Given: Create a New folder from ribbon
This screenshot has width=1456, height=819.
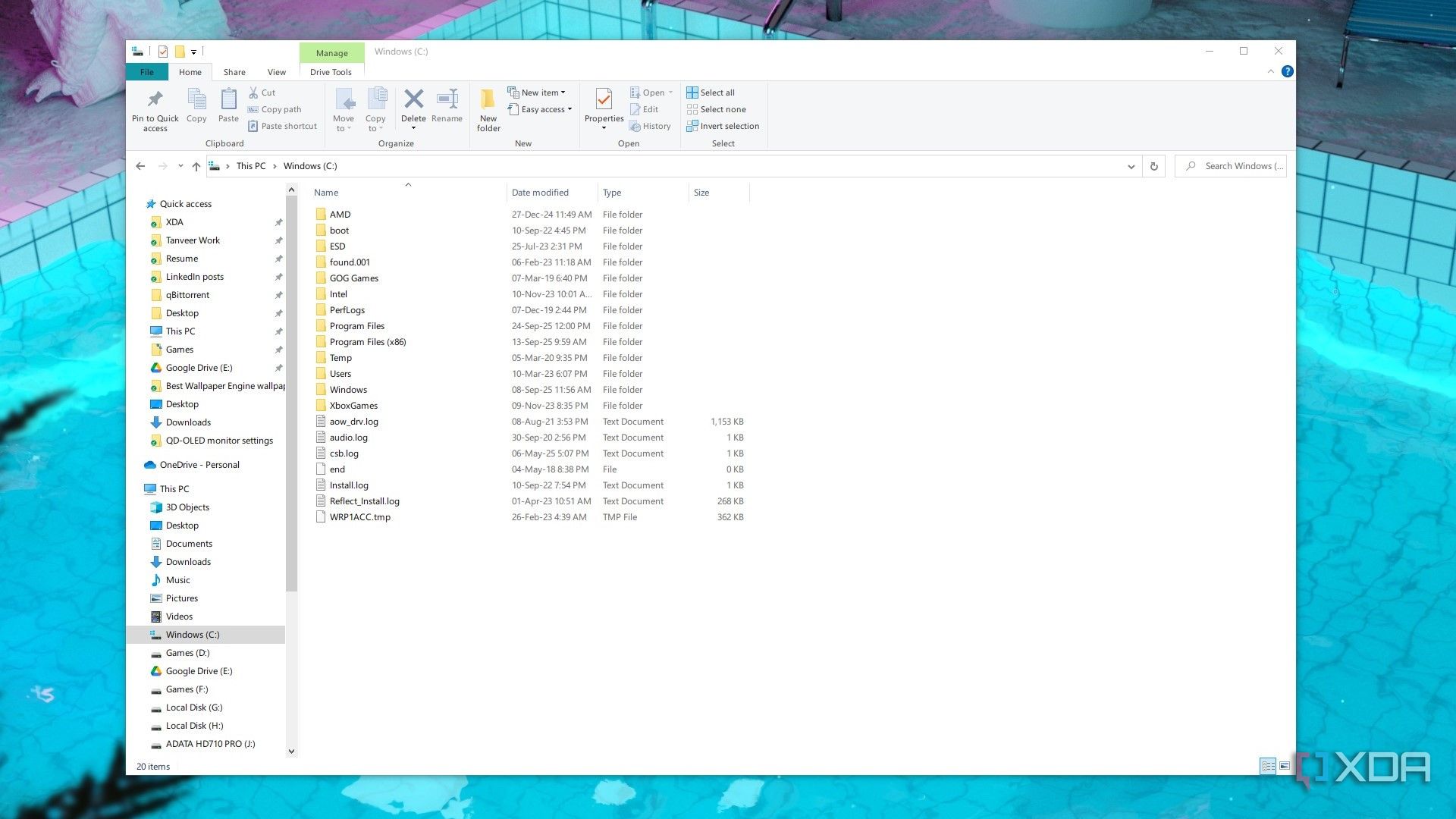Looking at the screenshot, I should point(488,109).
